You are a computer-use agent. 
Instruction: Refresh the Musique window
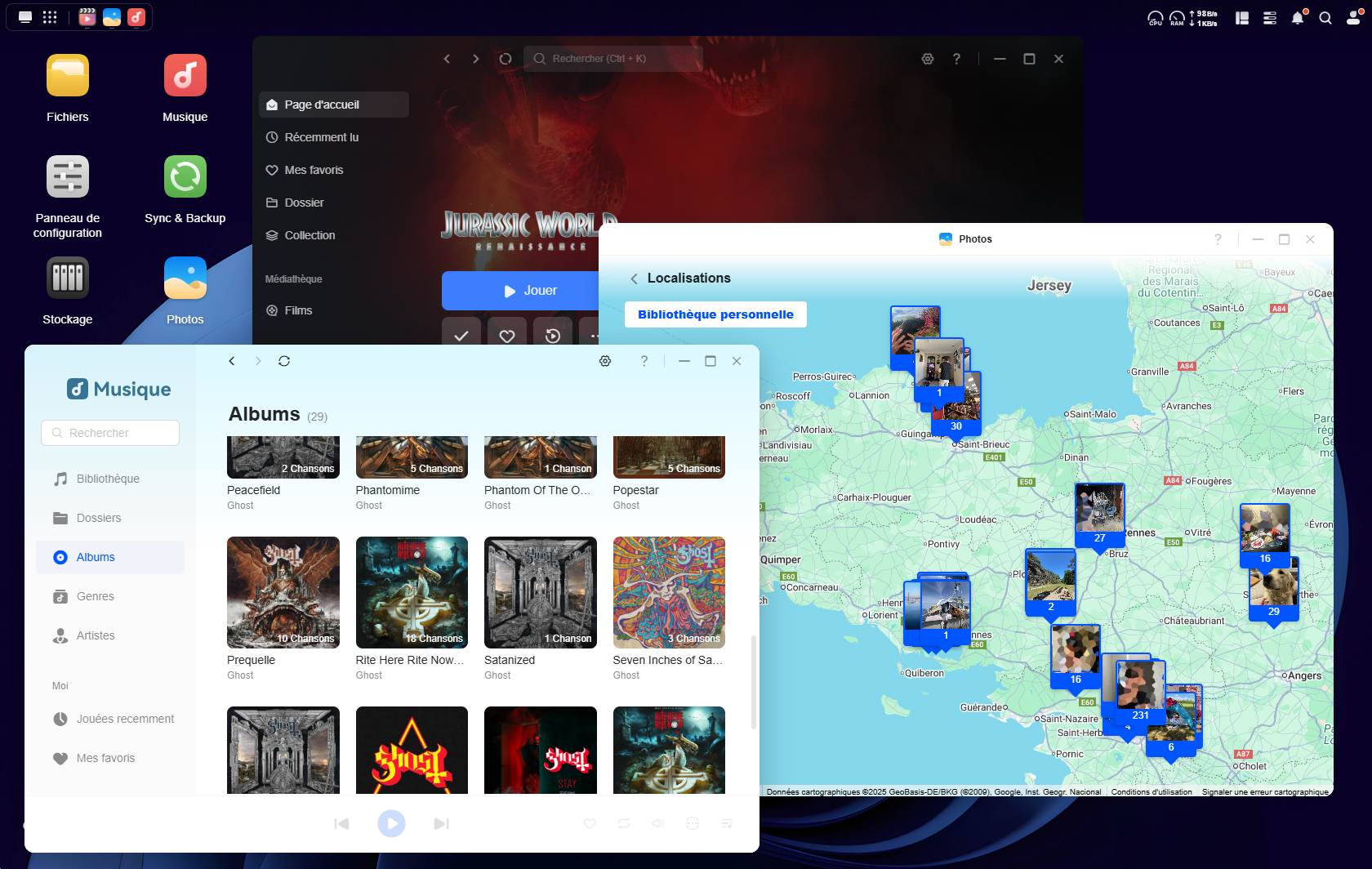(284, 361)
